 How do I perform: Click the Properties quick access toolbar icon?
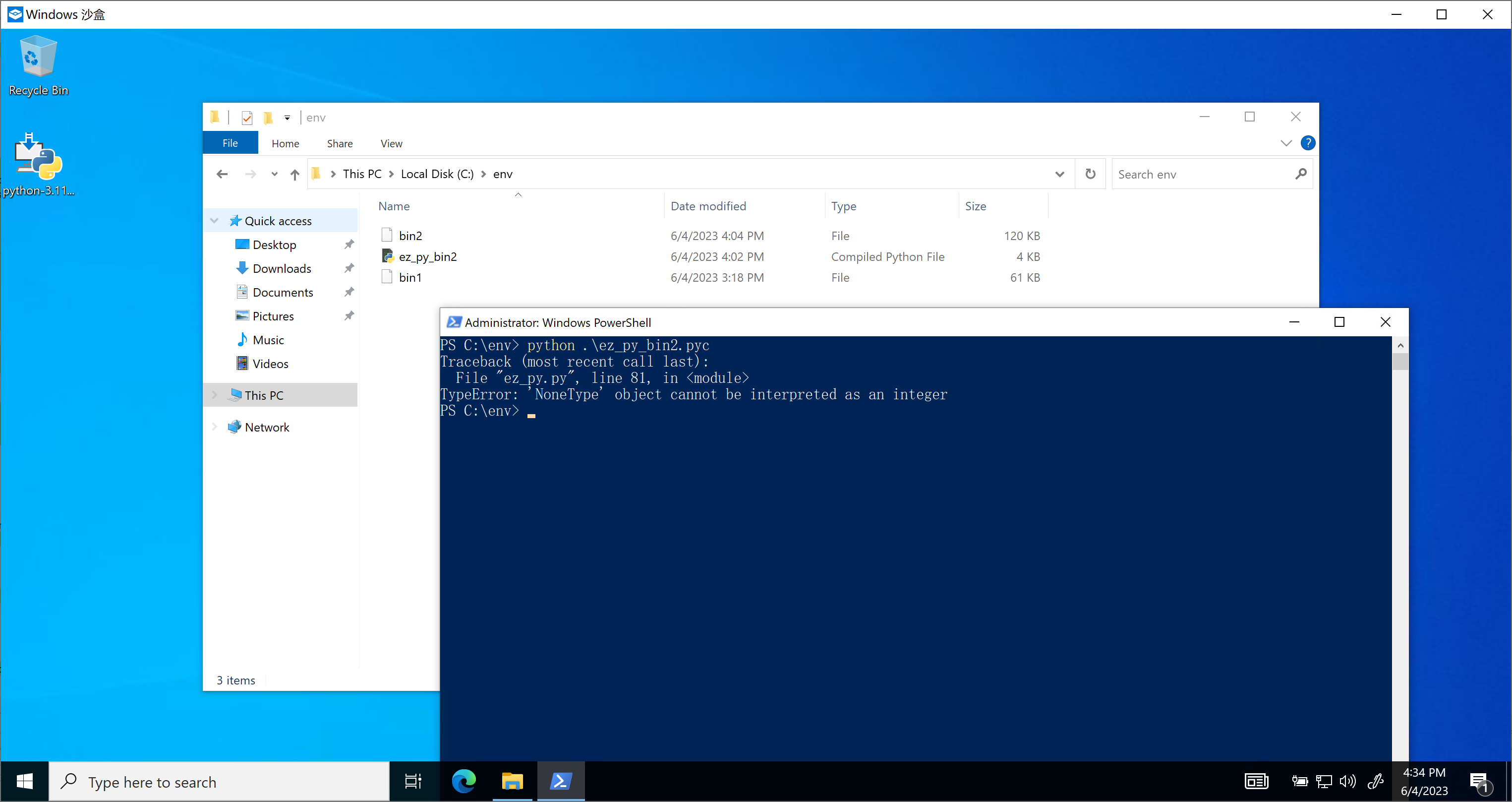[x=247, y=118]
